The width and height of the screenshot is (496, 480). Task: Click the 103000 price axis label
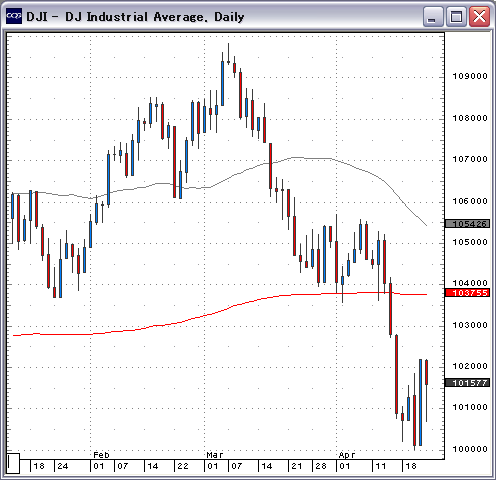click(x=470, y=325)
